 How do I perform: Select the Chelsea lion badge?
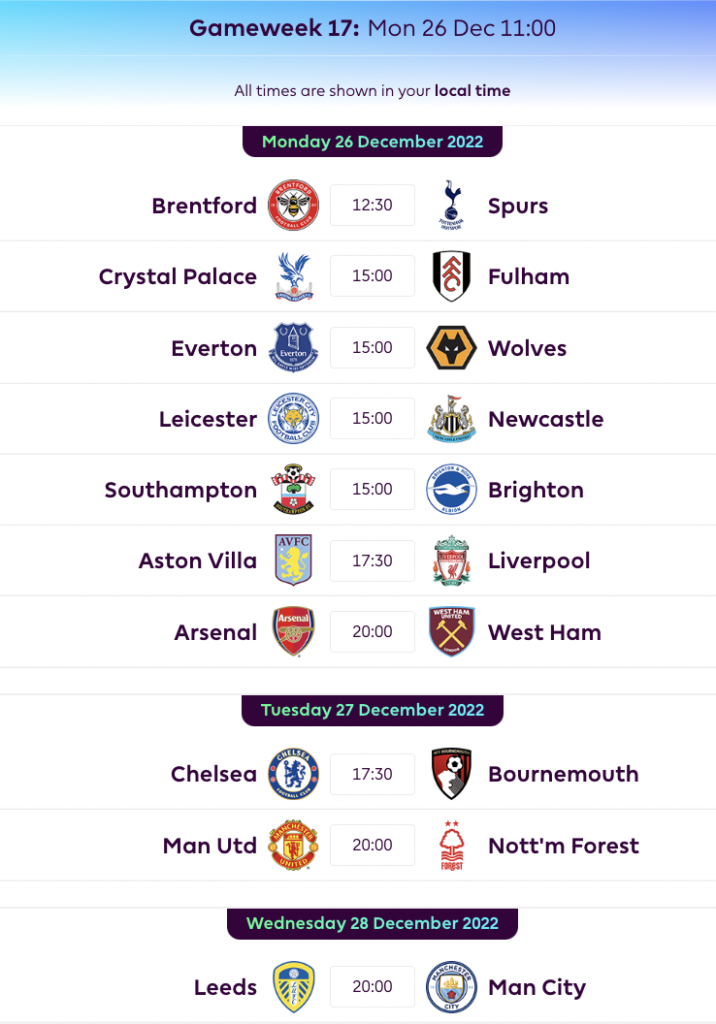click(x=293, y=773)
